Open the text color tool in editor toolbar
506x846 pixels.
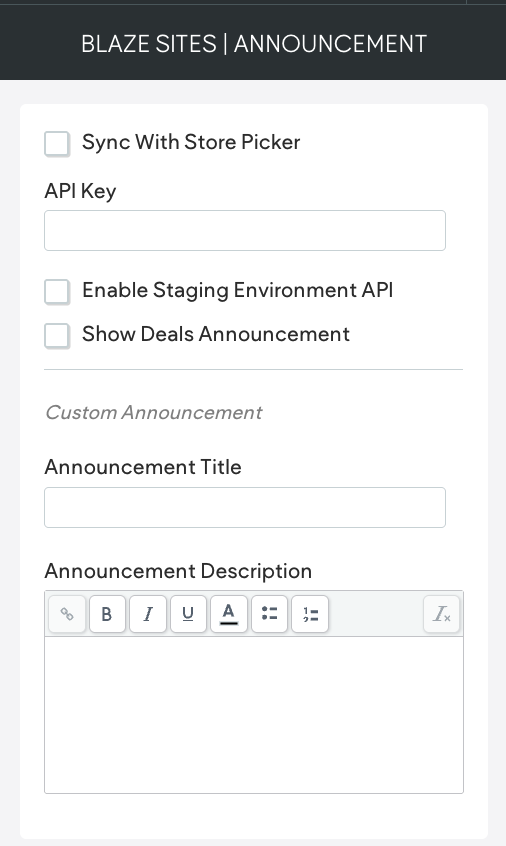click(229, 614)
